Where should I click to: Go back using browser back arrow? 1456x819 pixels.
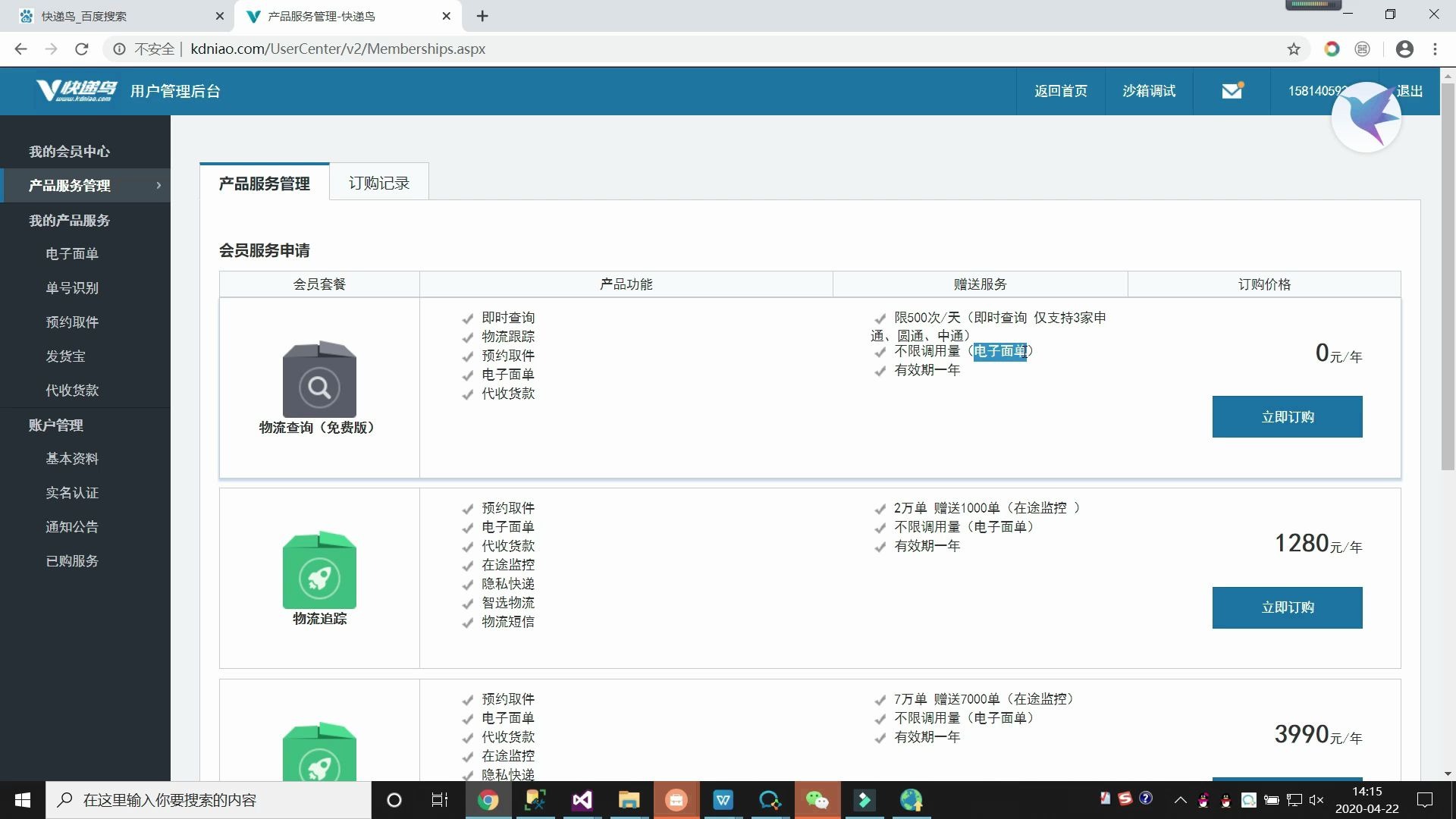coord(20,49)
